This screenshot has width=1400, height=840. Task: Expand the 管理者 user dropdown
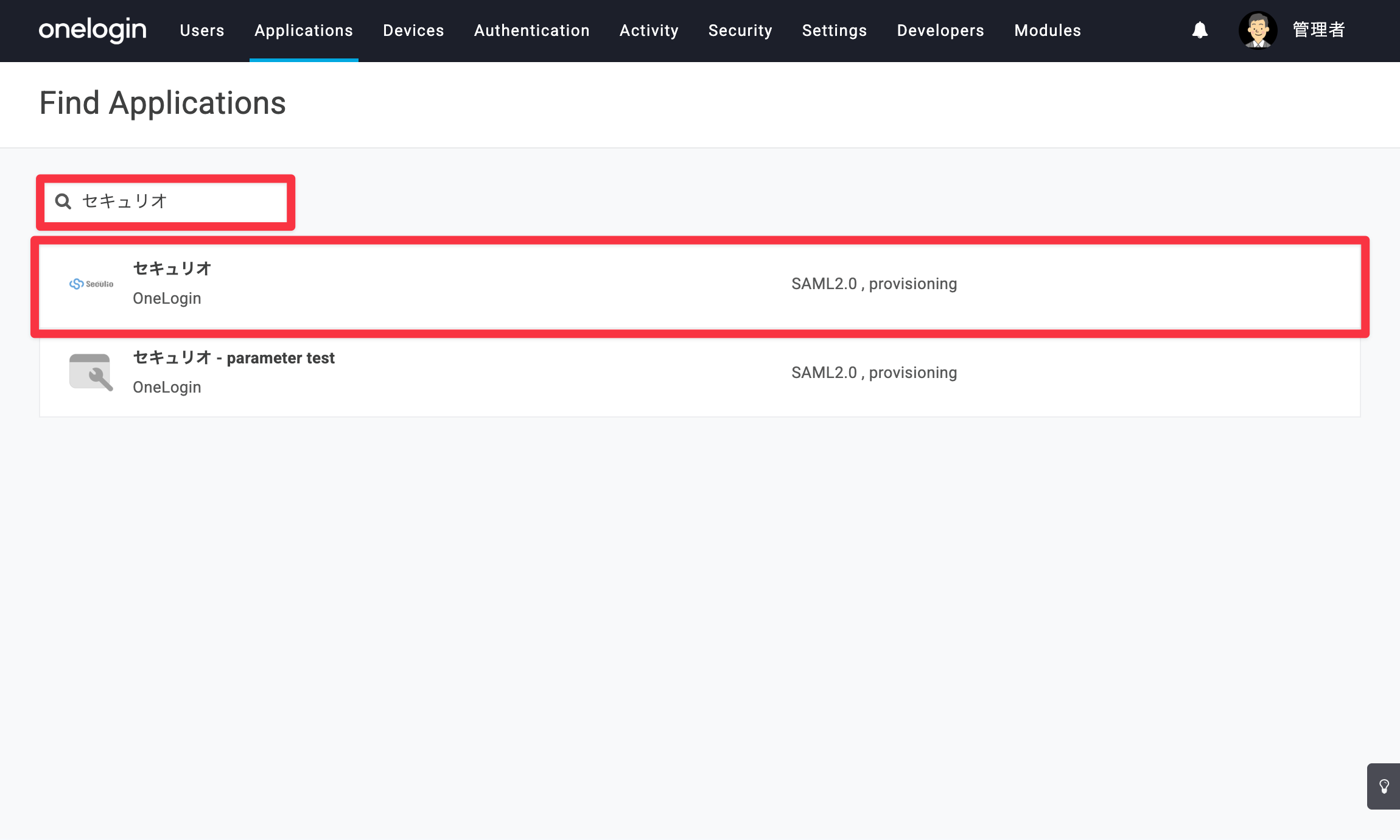[x=1319, y=30]
